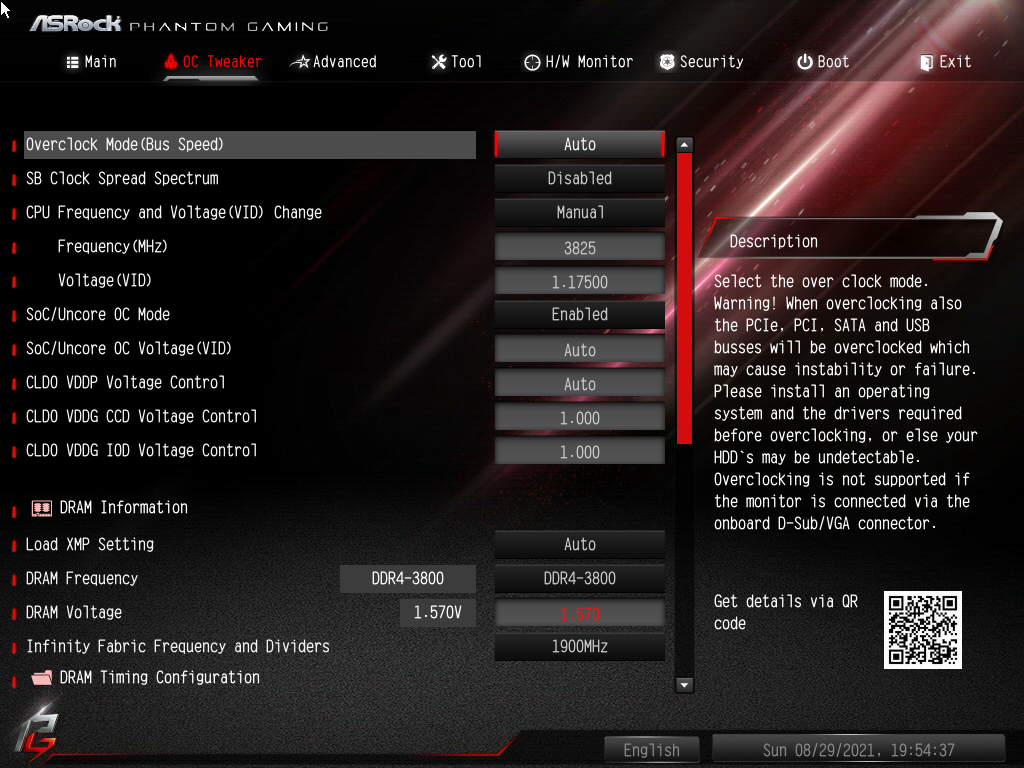
Task: Select the Overclock Mode (Bus Speed) row
Action: tap(250, 144)
